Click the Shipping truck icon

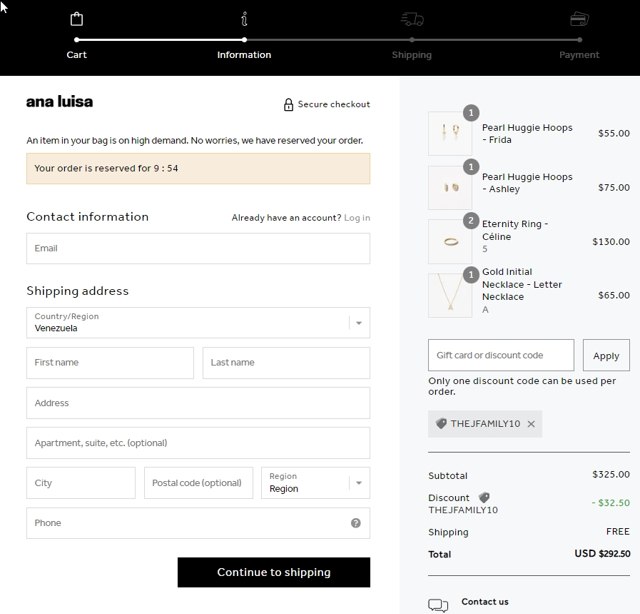[412, 19]
